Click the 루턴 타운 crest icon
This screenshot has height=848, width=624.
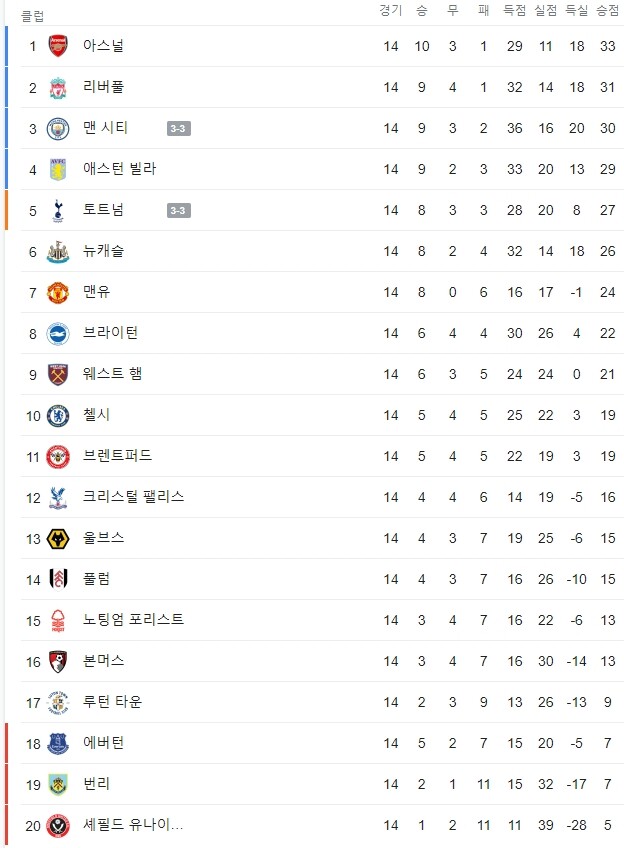(58, 703)
